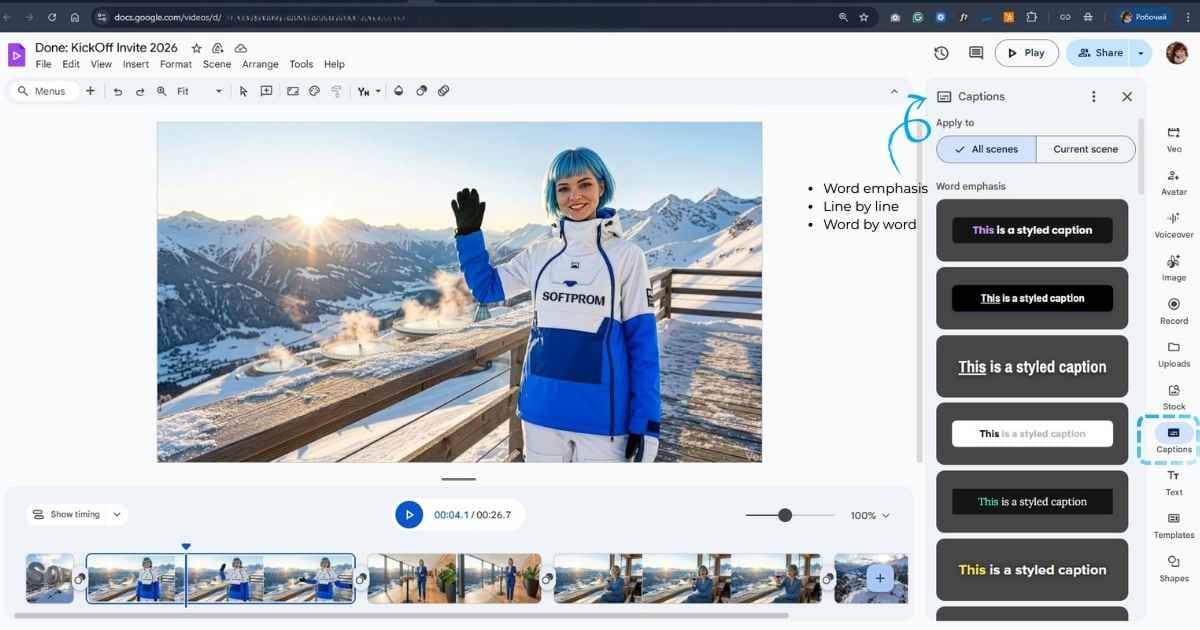The width and height of the screenshot is (1200, 630).
Task: Apply captions to All scenes
Action: [x=985, y=148]
